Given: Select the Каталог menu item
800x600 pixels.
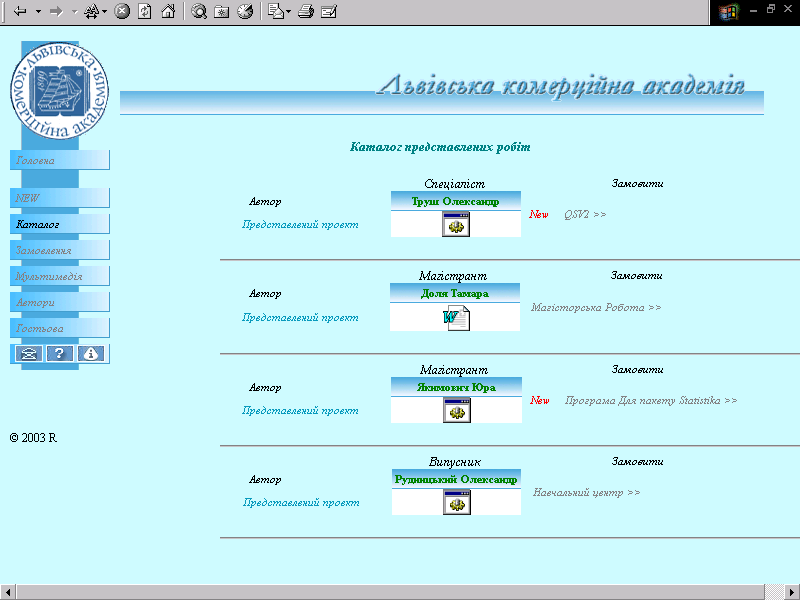Looking at the screenshot, I should pos(60,224).
